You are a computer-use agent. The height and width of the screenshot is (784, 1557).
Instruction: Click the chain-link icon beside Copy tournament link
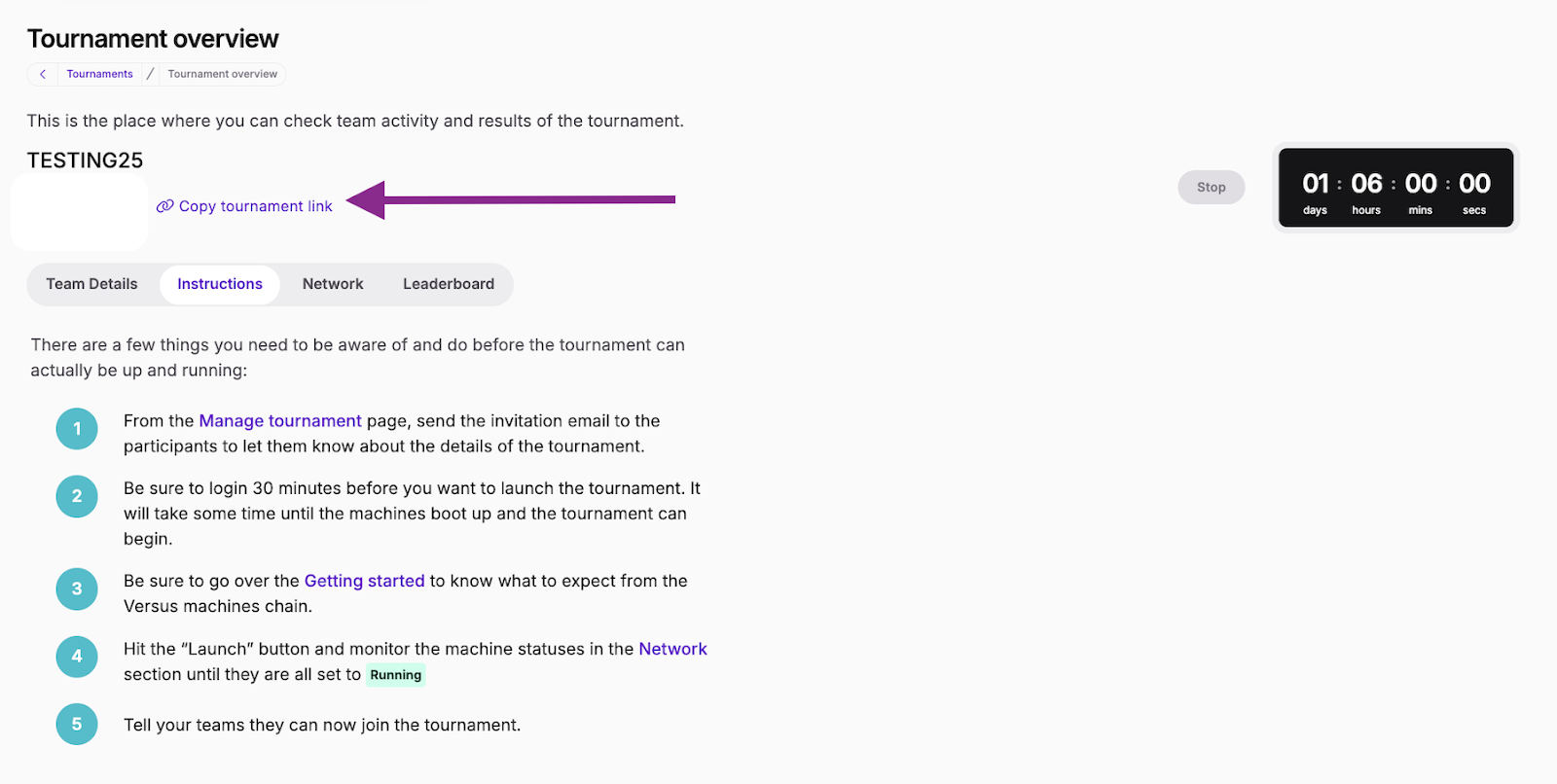pos(164,206)
